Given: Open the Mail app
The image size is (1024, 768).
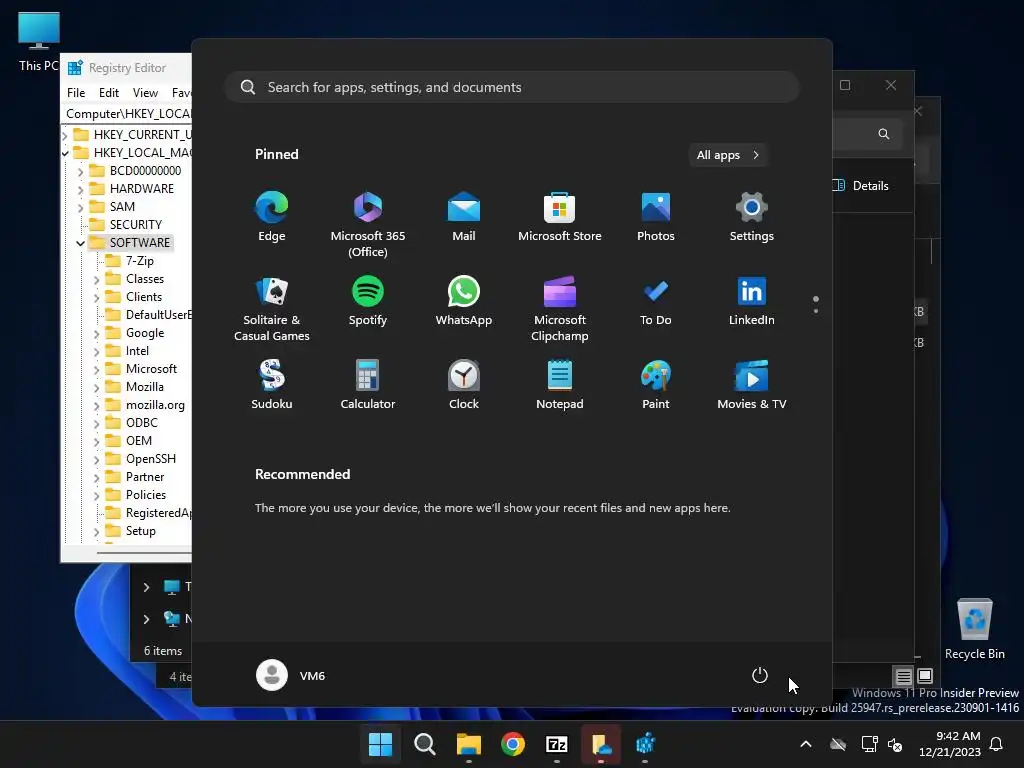Looking at the screenshot, I should click(x=464, y=217).
